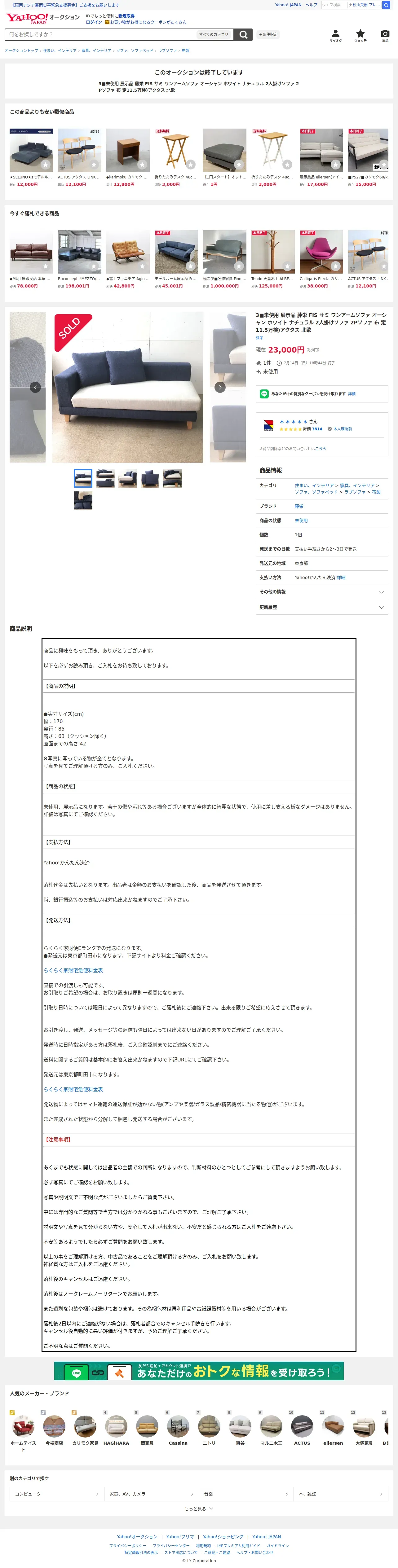Open 本、雑誌 category row

point(341,1494)
